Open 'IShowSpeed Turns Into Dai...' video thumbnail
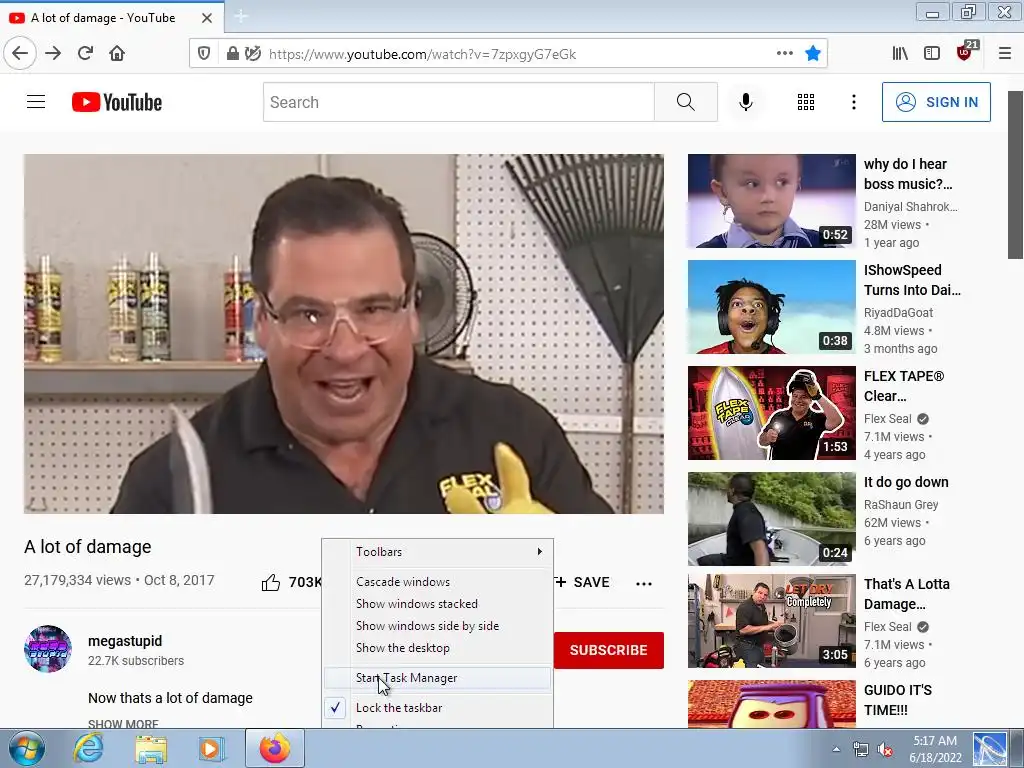The height and width of the screenshot is (768, 1024). (771, 307)
